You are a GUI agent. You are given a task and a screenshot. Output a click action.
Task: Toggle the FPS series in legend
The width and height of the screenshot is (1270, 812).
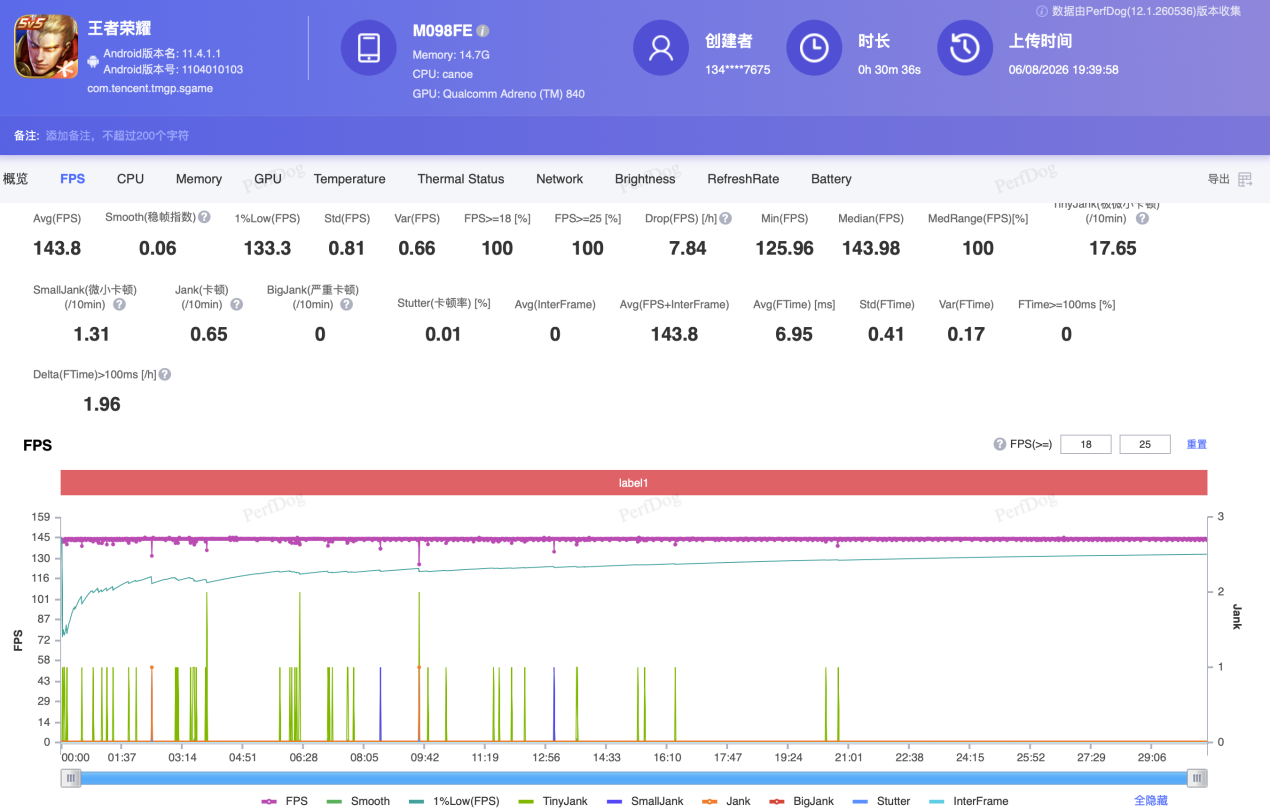pyautogui.click(x=285, y=801)
